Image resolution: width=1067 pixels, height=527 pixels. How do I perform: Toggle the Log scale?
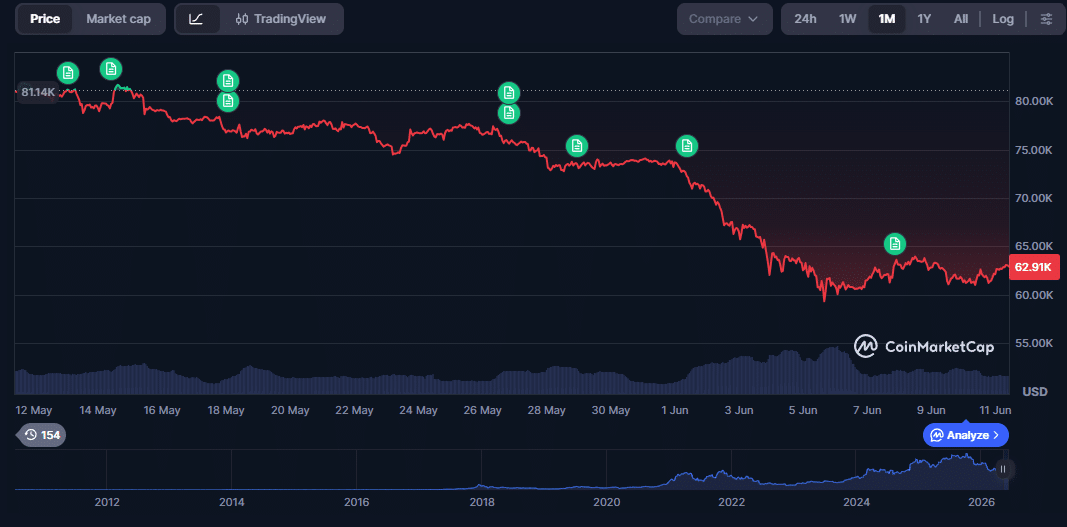pyautogui.click(x=1003, y=19)
